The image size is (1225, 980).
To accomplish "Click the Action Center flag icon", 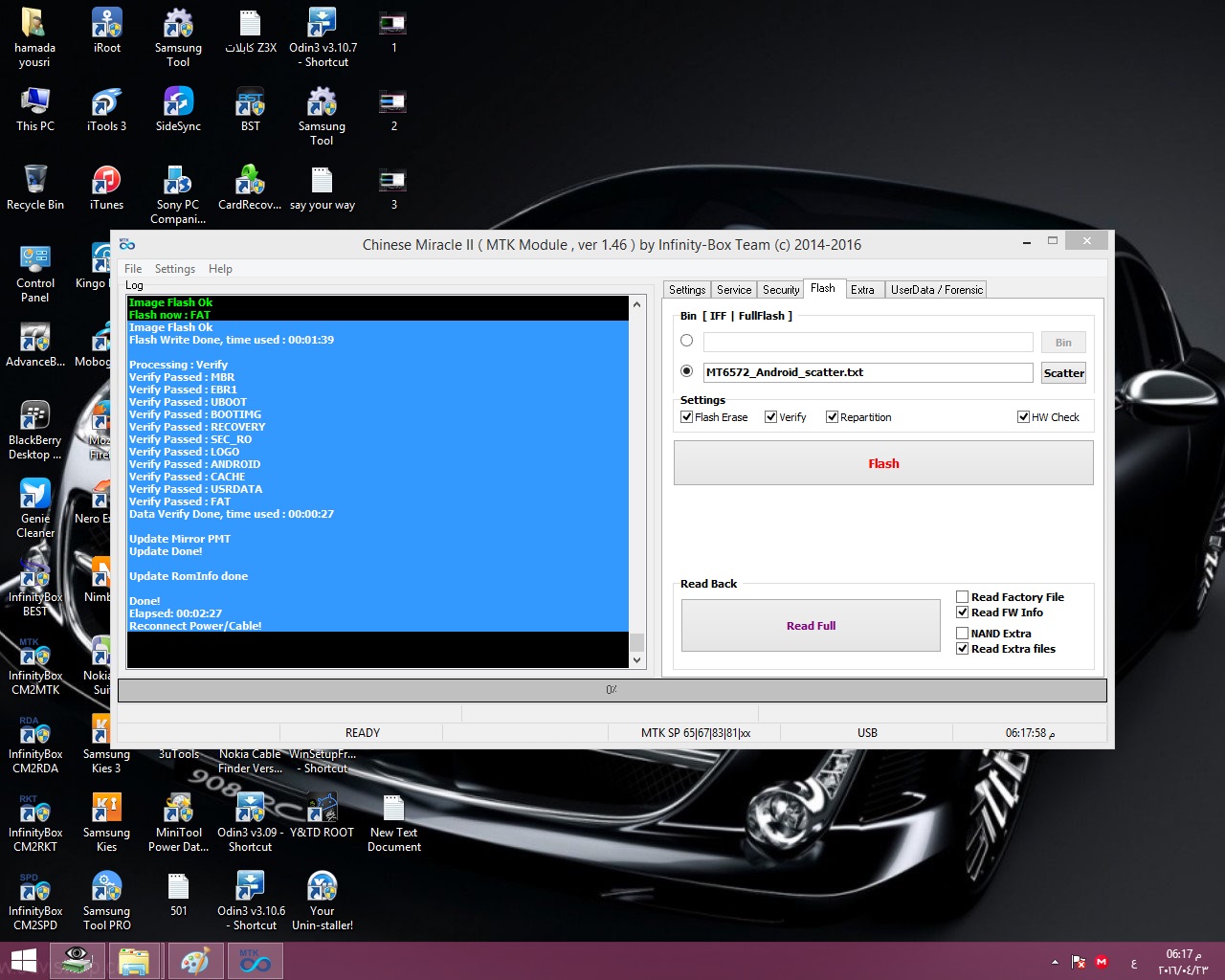I will pyautogui.click(x=1079, y=962).
